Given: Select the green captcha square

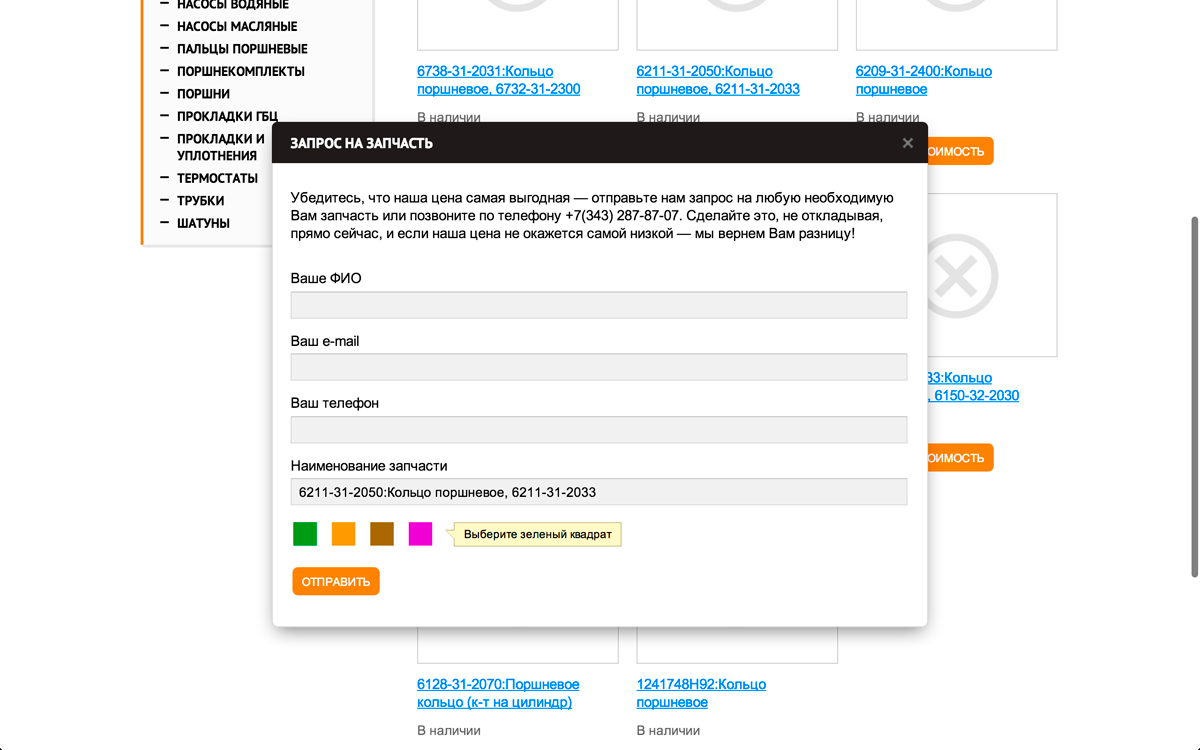Looking at the screenshot, I should click(305, 534).
